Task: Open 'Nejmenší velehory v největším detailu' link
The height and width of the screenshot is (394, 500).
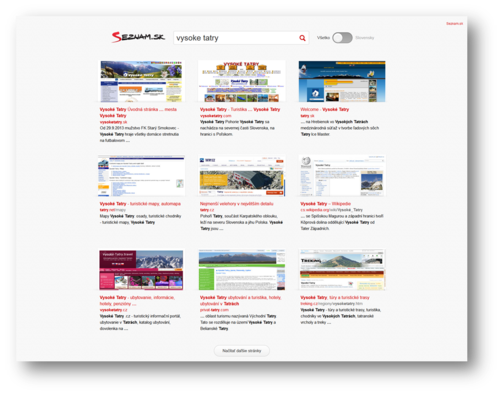Action: [237, 204]
